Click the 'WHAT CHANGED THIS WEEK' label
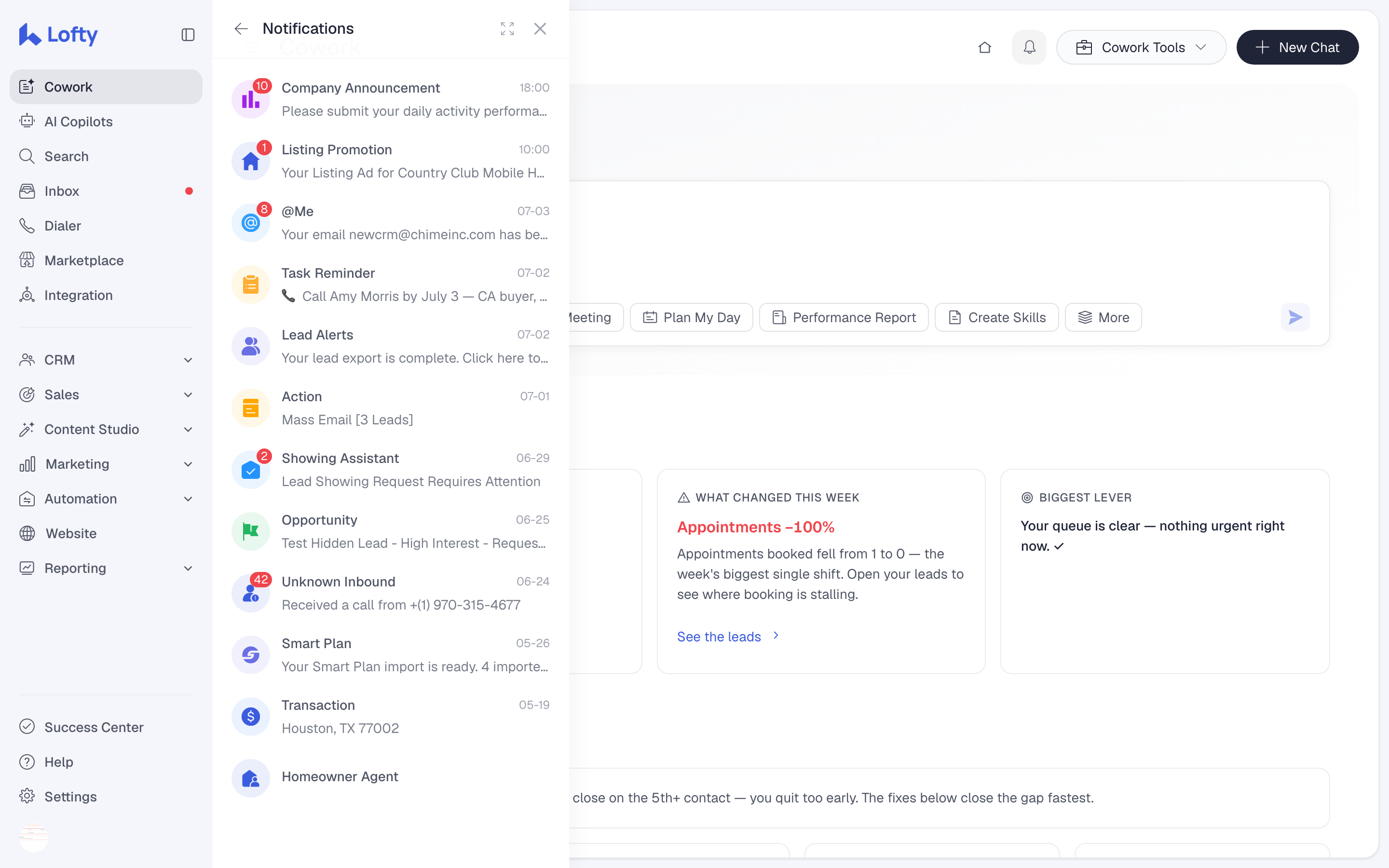Viewport: 1389px width, 868px height. (x=777, y=498)
